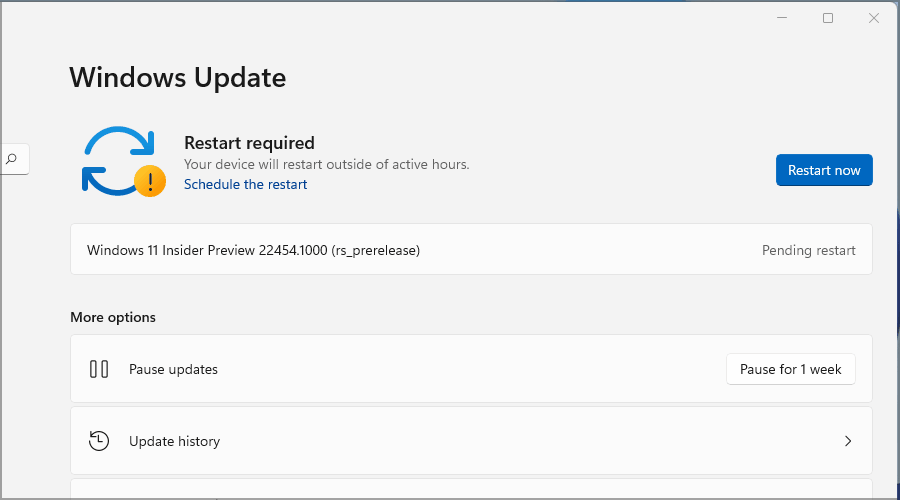
Task: Click the orange warning badge icon
Action: point(150,181)
